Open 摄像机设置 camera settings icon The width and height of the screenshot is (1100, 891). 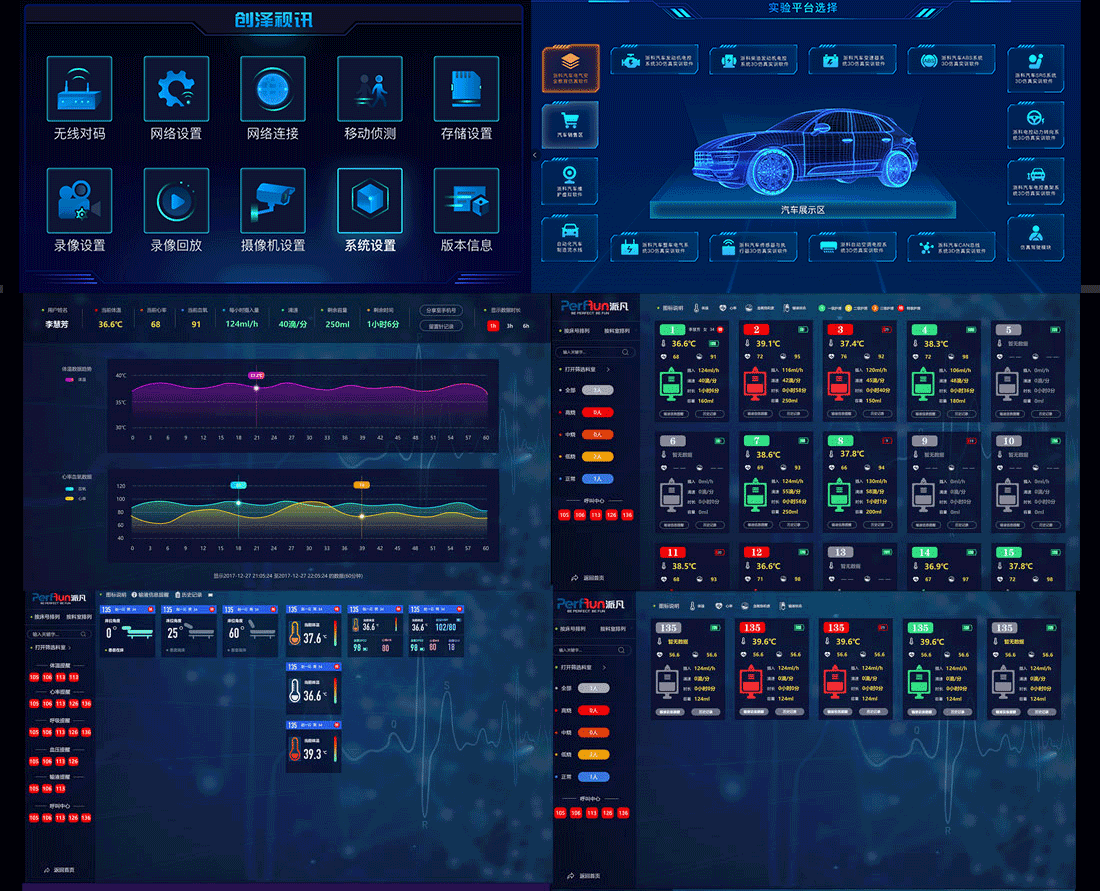pyautogui.click(x=273, y=201)
